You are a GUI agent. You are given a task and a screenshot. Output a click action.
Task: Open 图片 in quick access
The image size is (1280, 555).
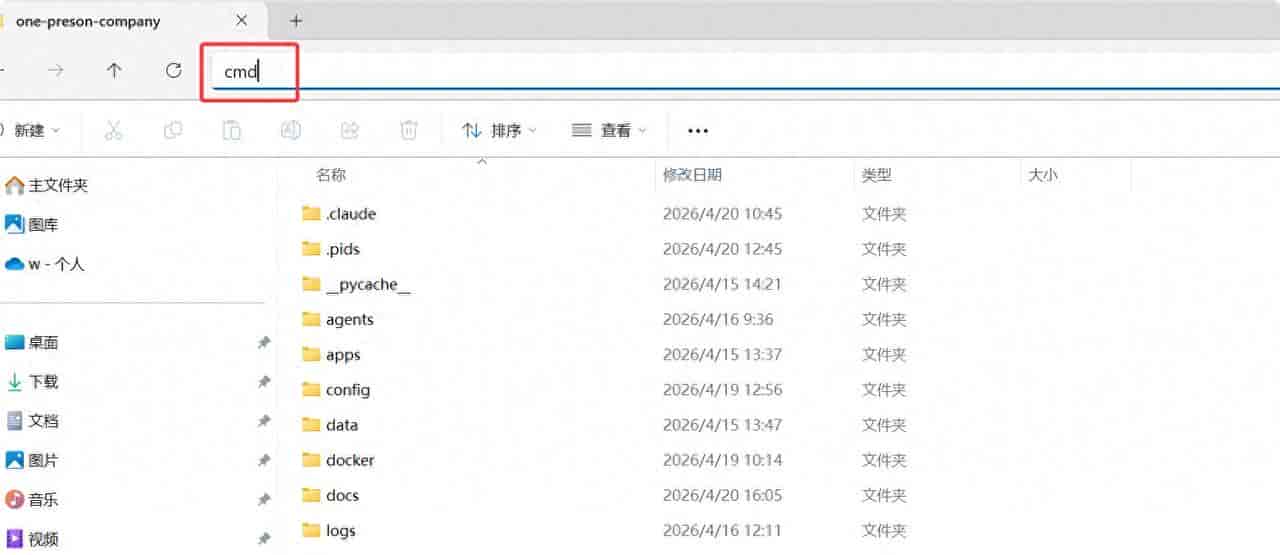pos(33,460)
